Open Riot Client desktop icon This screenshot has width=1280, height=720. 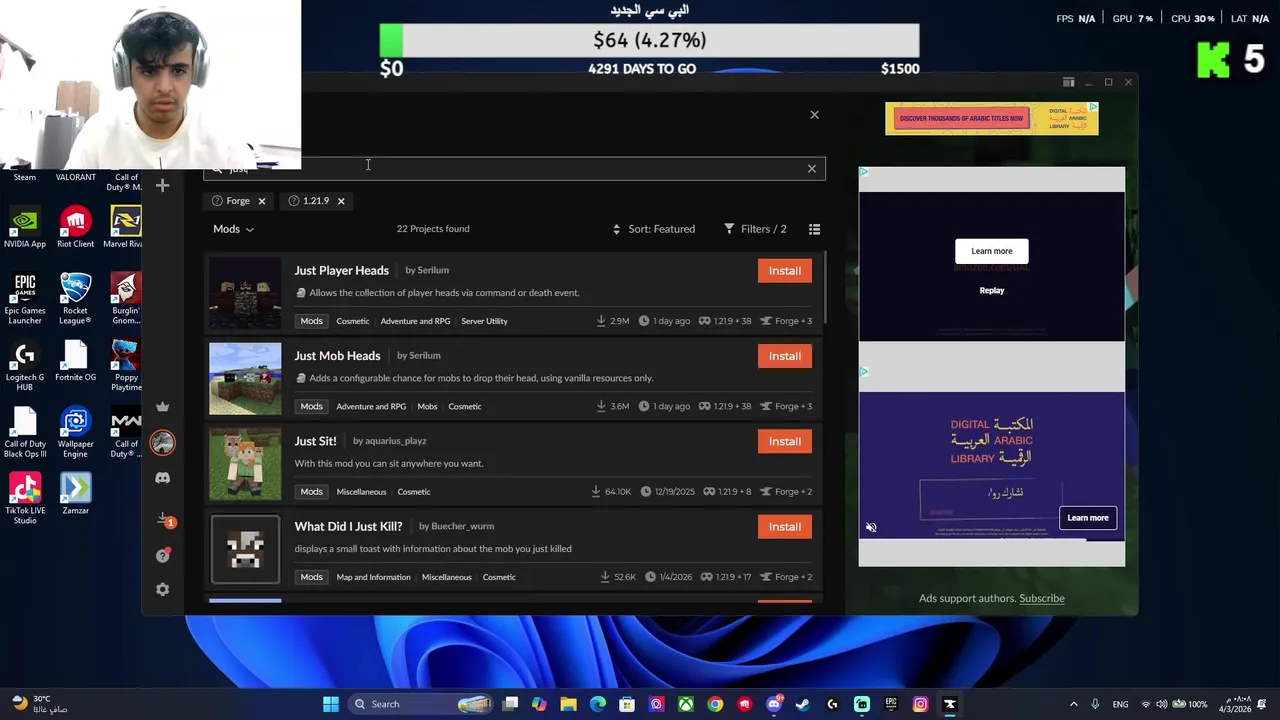(x=75, y=227)
